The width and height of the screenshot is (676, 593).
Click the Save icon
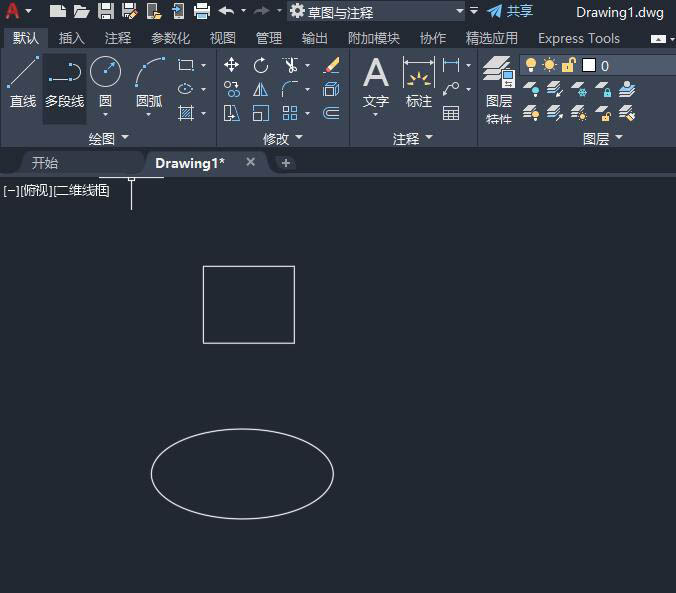[106, 11]
